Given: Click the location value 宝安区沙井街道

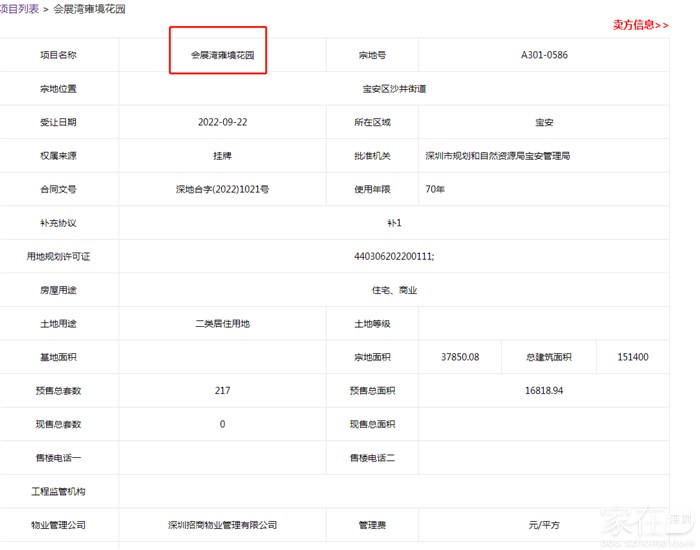Looking at the screenshot, I should (394, 89).
